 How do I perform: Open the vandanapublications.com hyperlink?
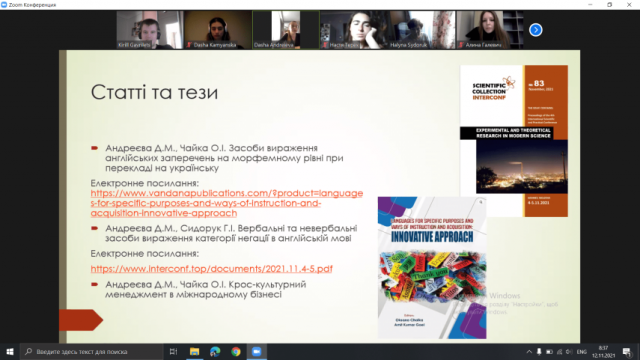click(x=227, y=203)
